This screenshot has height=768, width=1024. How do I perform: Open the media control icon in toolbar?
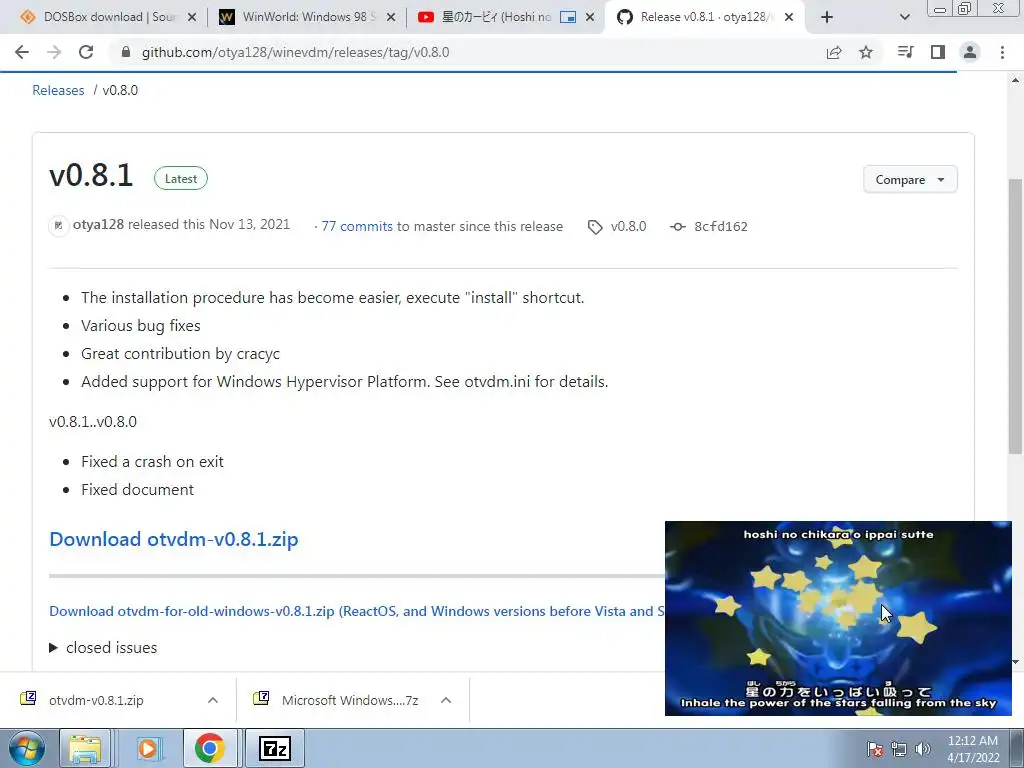point(905,52)
